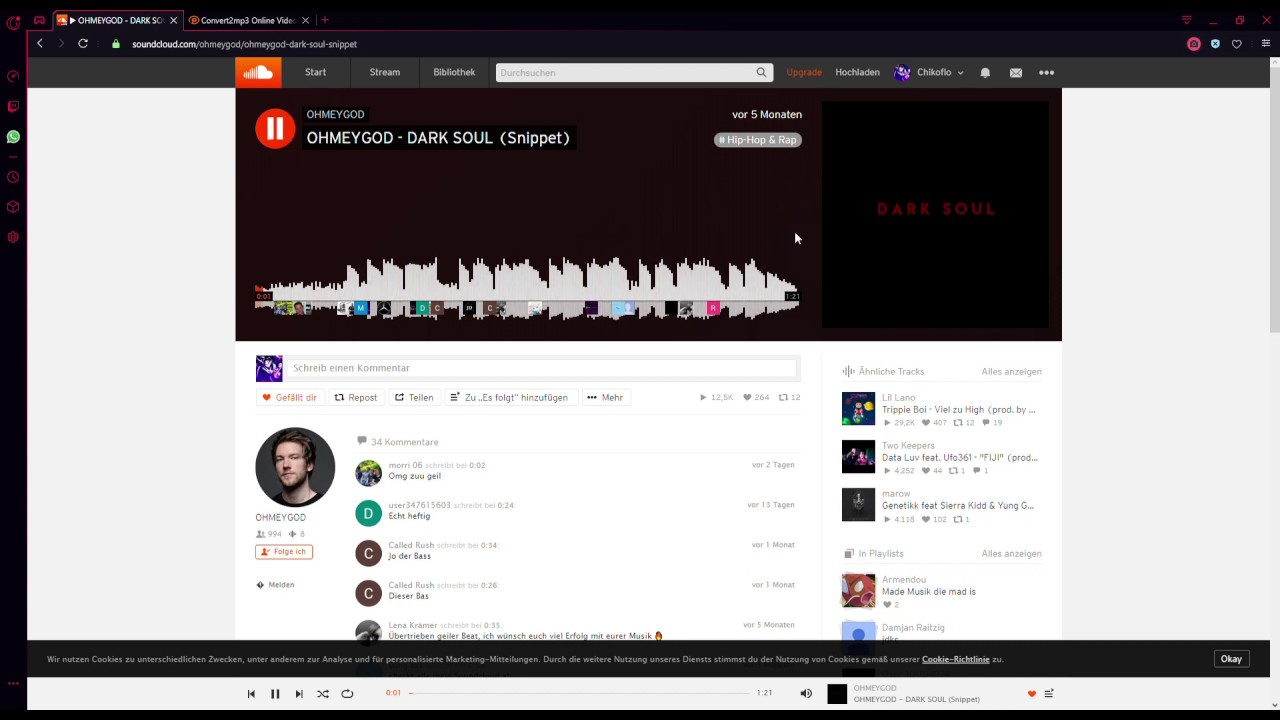Toggle the Gefällt dir like button
This screenshot has width=1280, height=720.
289,397
